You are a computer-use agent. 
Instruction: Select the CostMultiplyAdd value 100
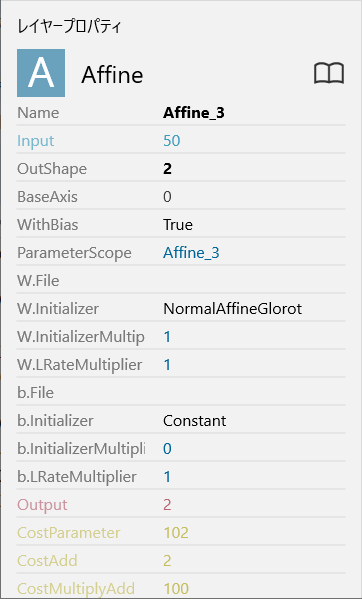[x=176, y=589]
